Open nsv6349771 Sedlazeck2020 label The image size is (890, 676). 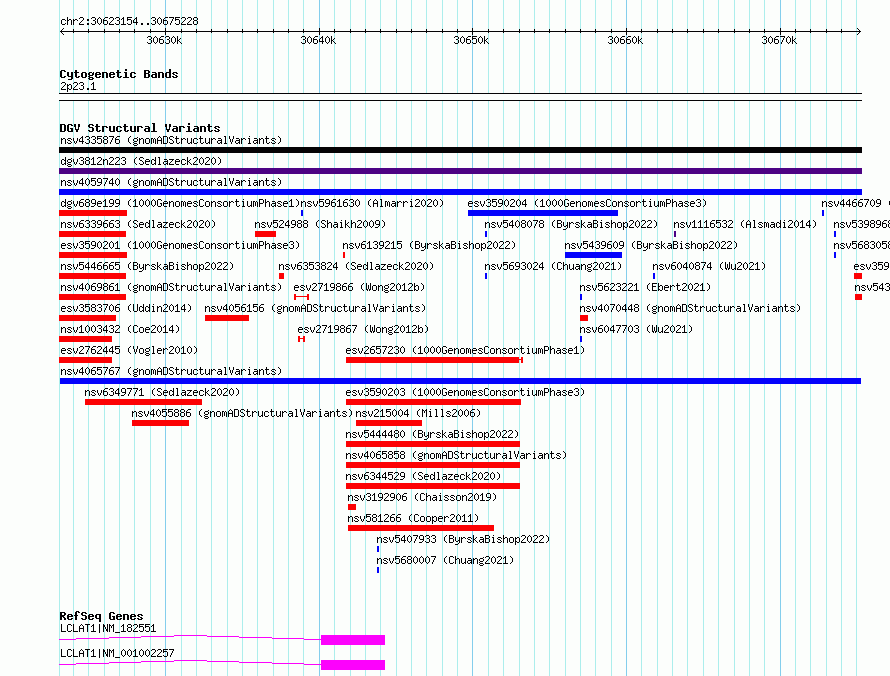tap(162, 392)
